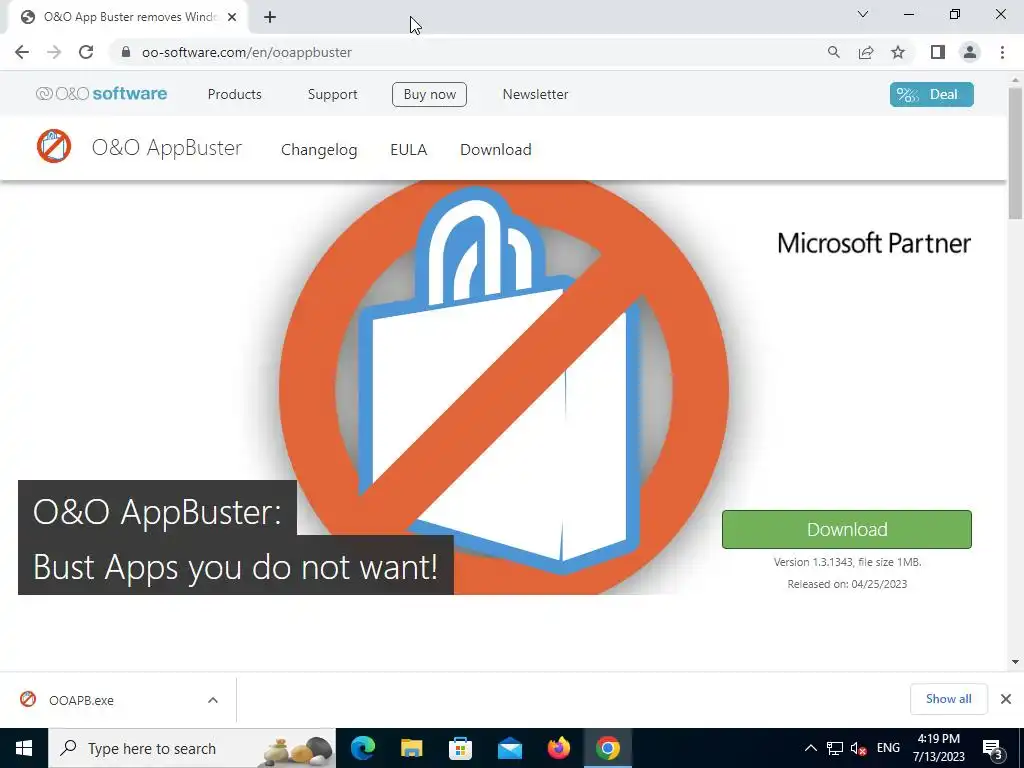Click the Version 1.3.1343 file size text

coord(847,562)
